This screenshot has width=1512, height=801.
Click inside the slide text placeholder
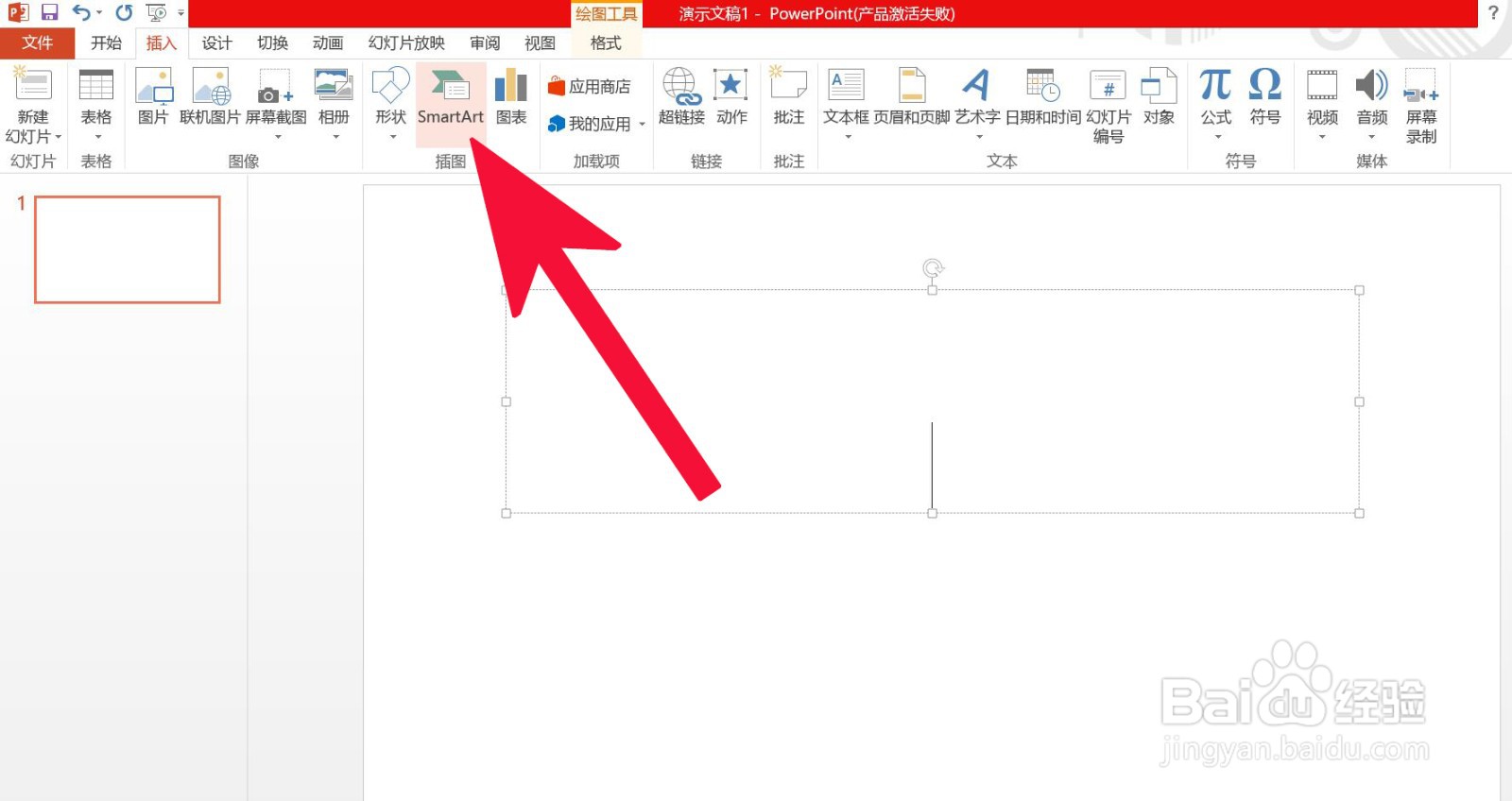[x=932, y=401]
